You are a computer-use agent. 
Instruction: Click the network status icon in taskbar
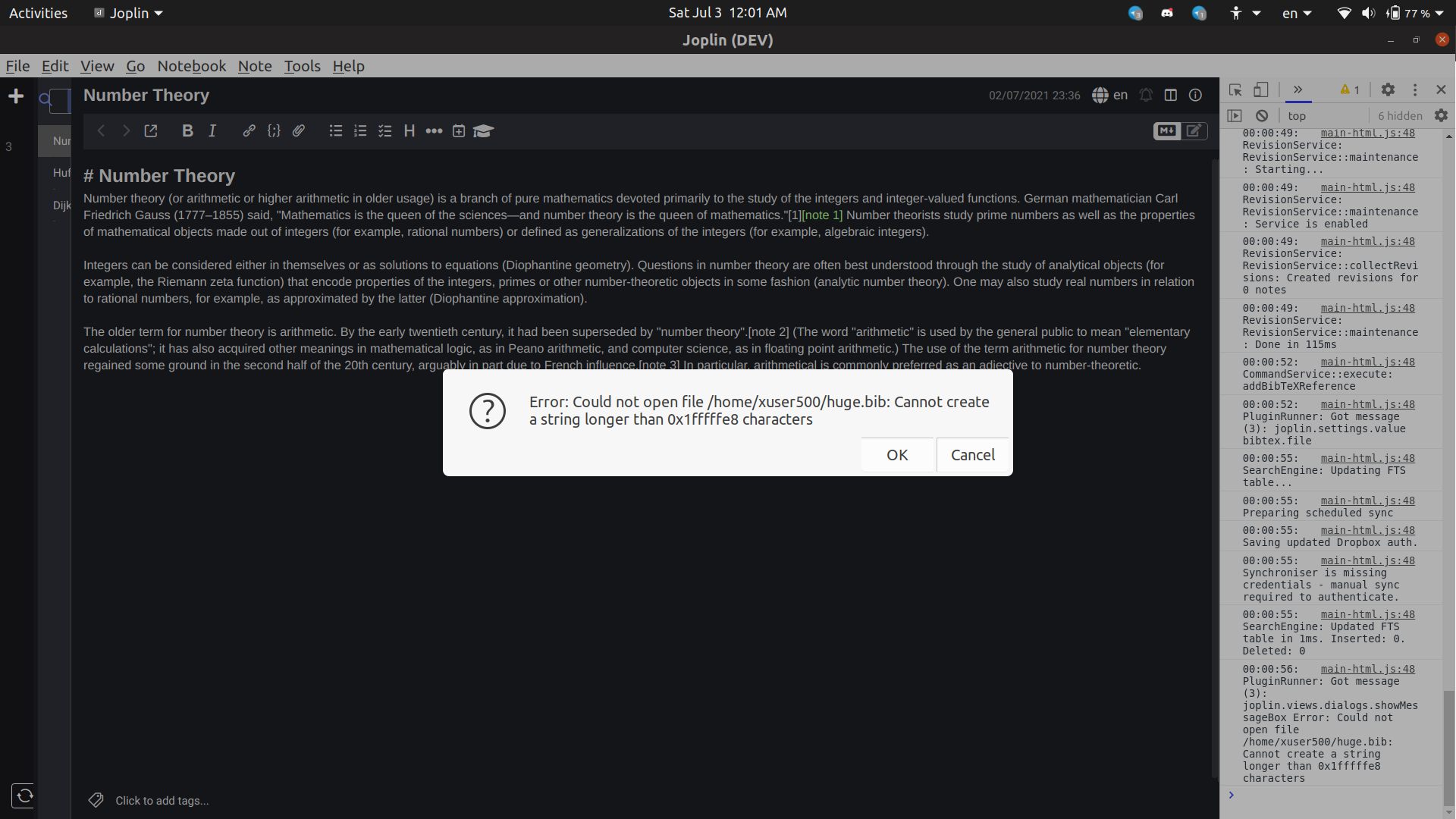point(1340,13)
